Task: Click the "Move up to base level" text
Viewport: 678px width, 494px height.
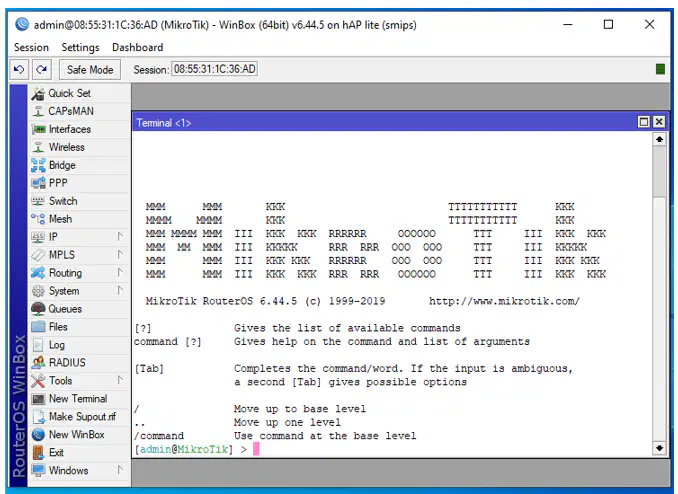Action: [x=300, y=409]
